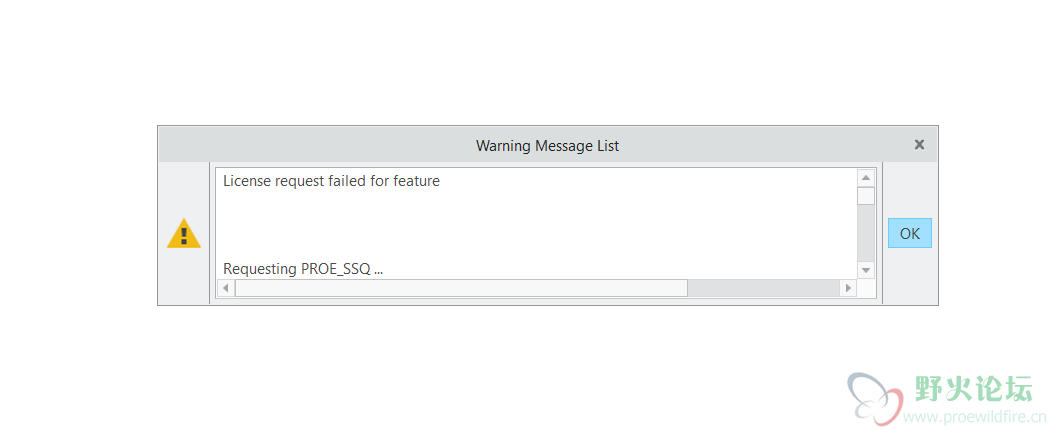Image resolution: width=1056 pixels, height=435 pixels.
Task: Click the vertical scrollbar track below the thumb
Action: 866,233
